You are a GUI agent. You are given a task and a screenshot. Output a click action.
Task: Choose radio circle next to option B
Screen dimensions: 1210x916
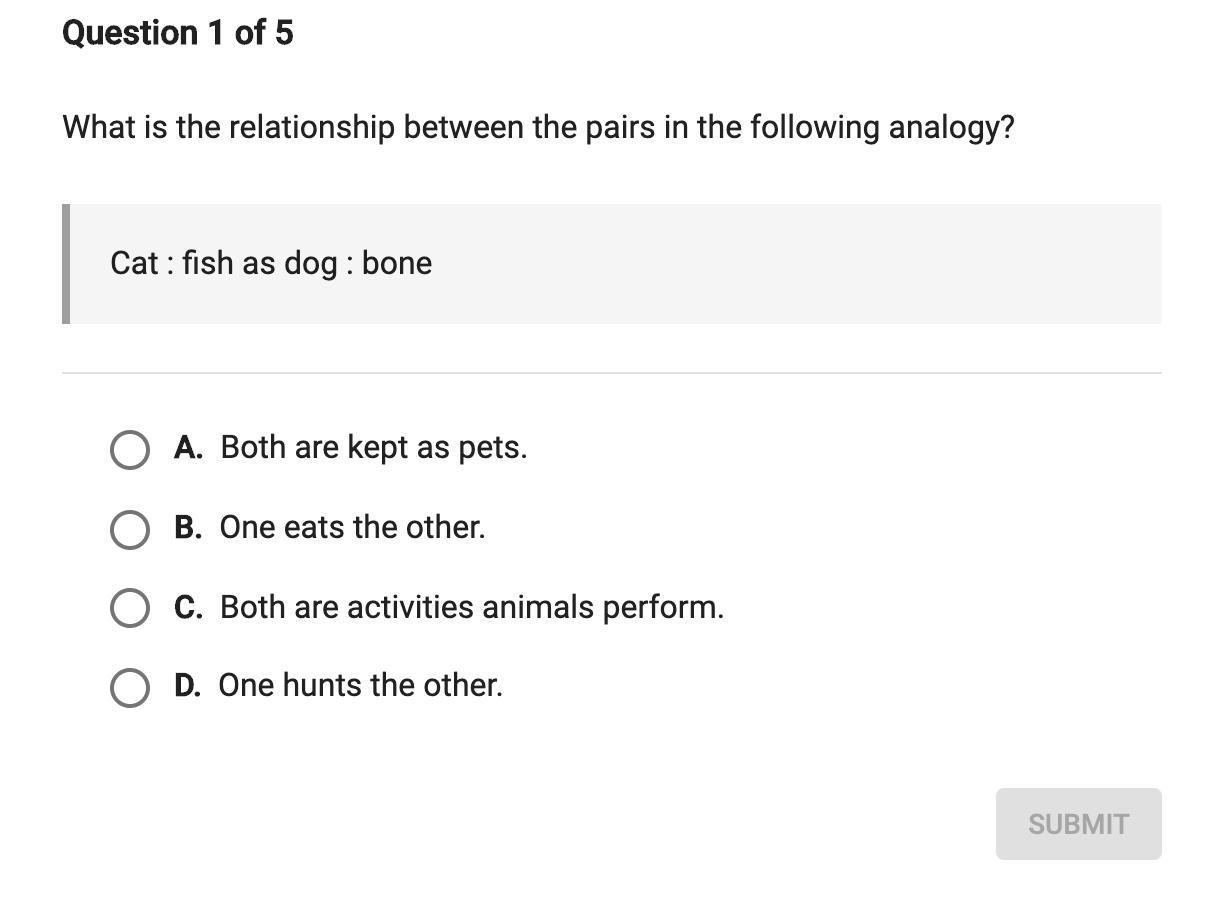click(130, 529)
